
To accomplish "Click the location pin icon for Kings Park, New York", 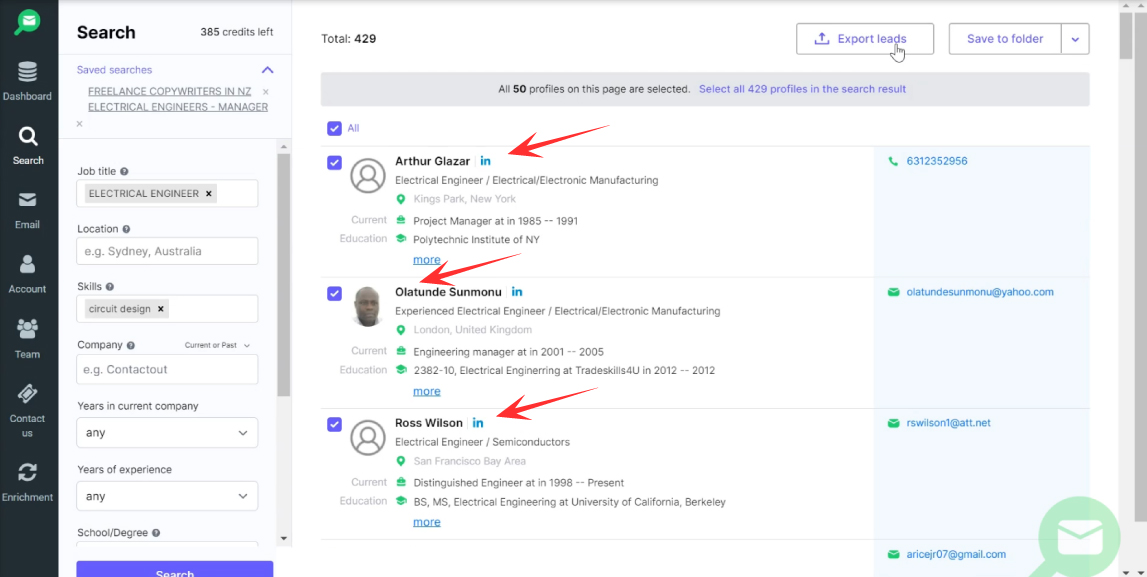I will [x=401, y=199].
